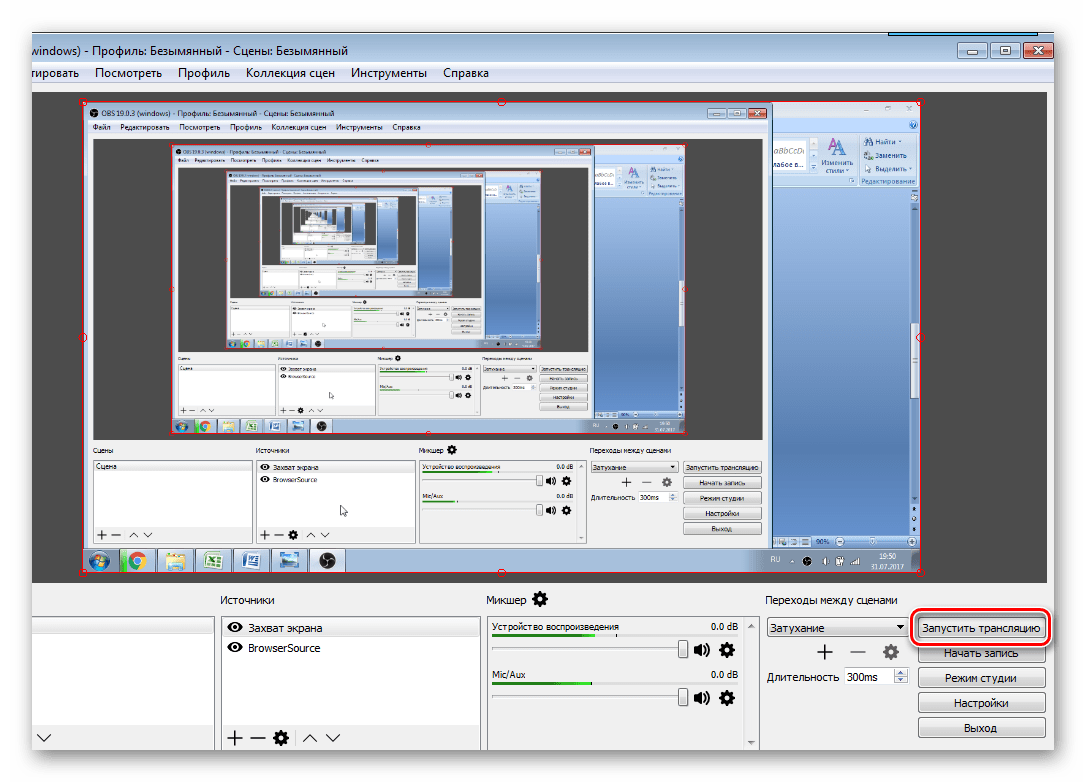Mute the desktop audio playback device
This screenshot has width=1086, height=782.
click(702, 650)
